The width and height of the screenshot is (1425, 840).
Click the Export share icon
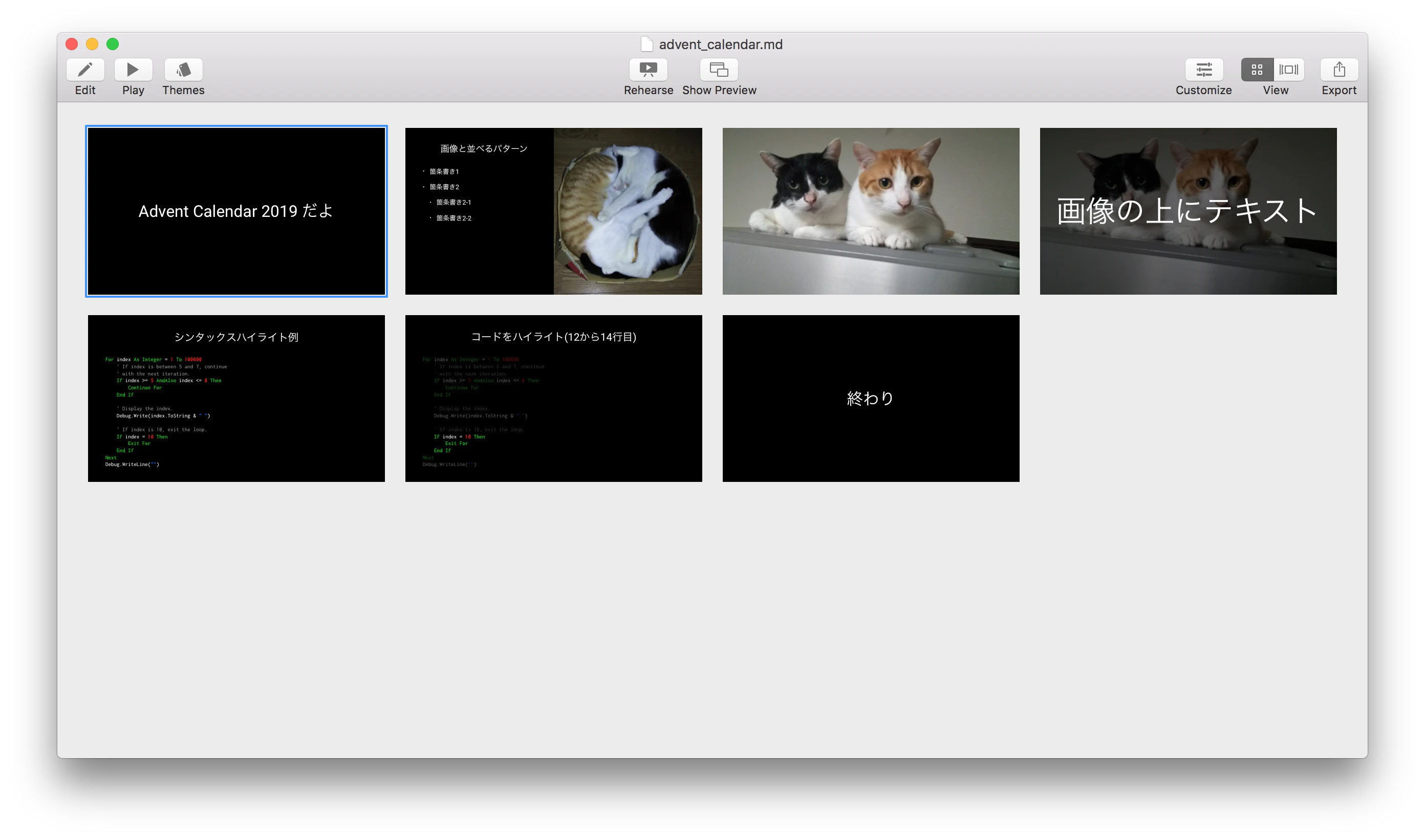[x=1339, y=70]
